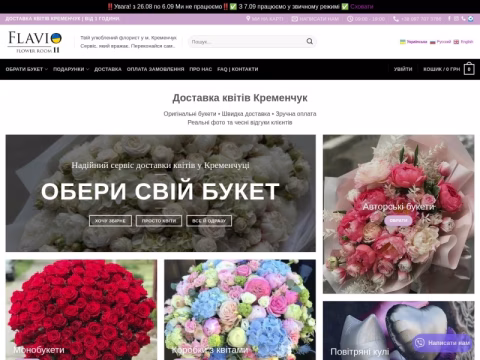Click the shopping cart bag icon
The width and height of the screenshot is (480, 360).
pos(469,69)
